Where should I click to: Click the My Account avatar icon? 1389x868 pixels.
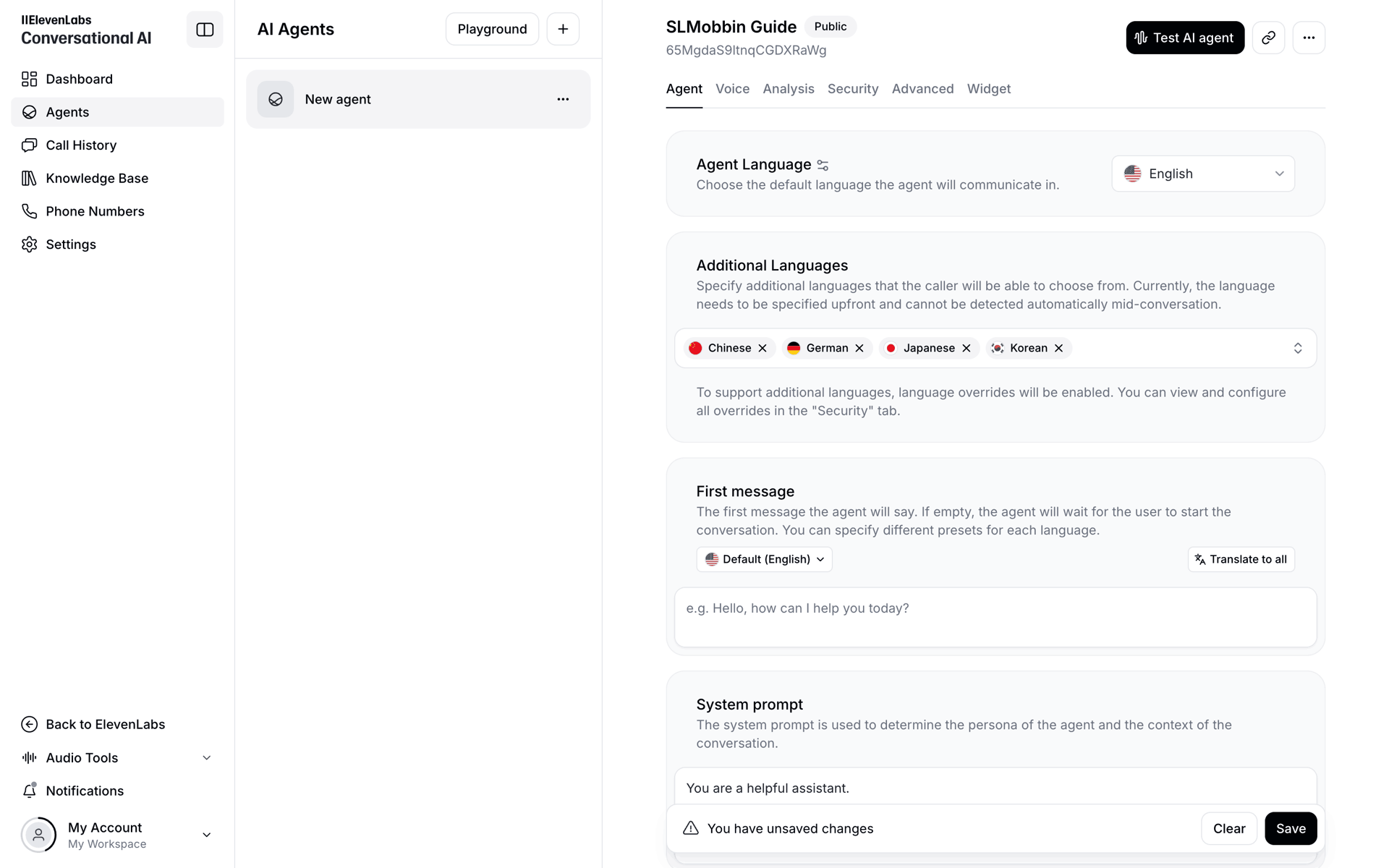[38, 835]
